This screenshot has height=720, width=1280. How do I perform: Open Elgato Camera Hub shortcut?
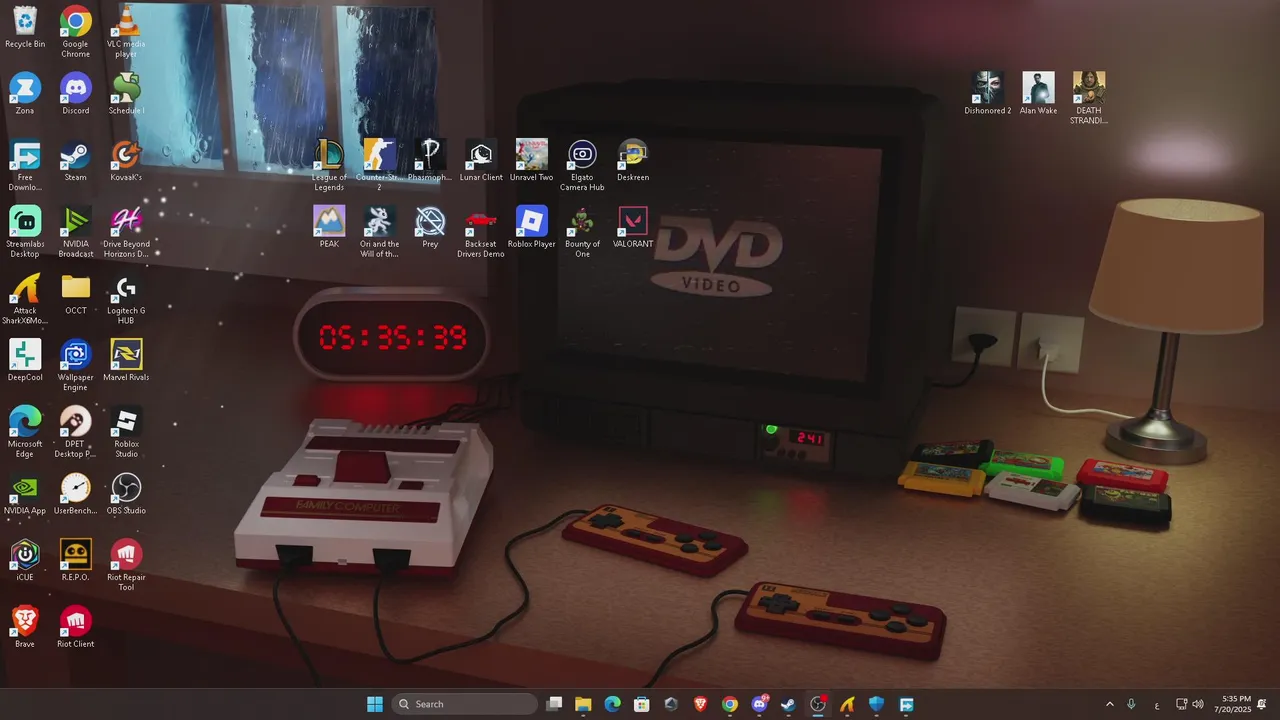coord(582,166)
